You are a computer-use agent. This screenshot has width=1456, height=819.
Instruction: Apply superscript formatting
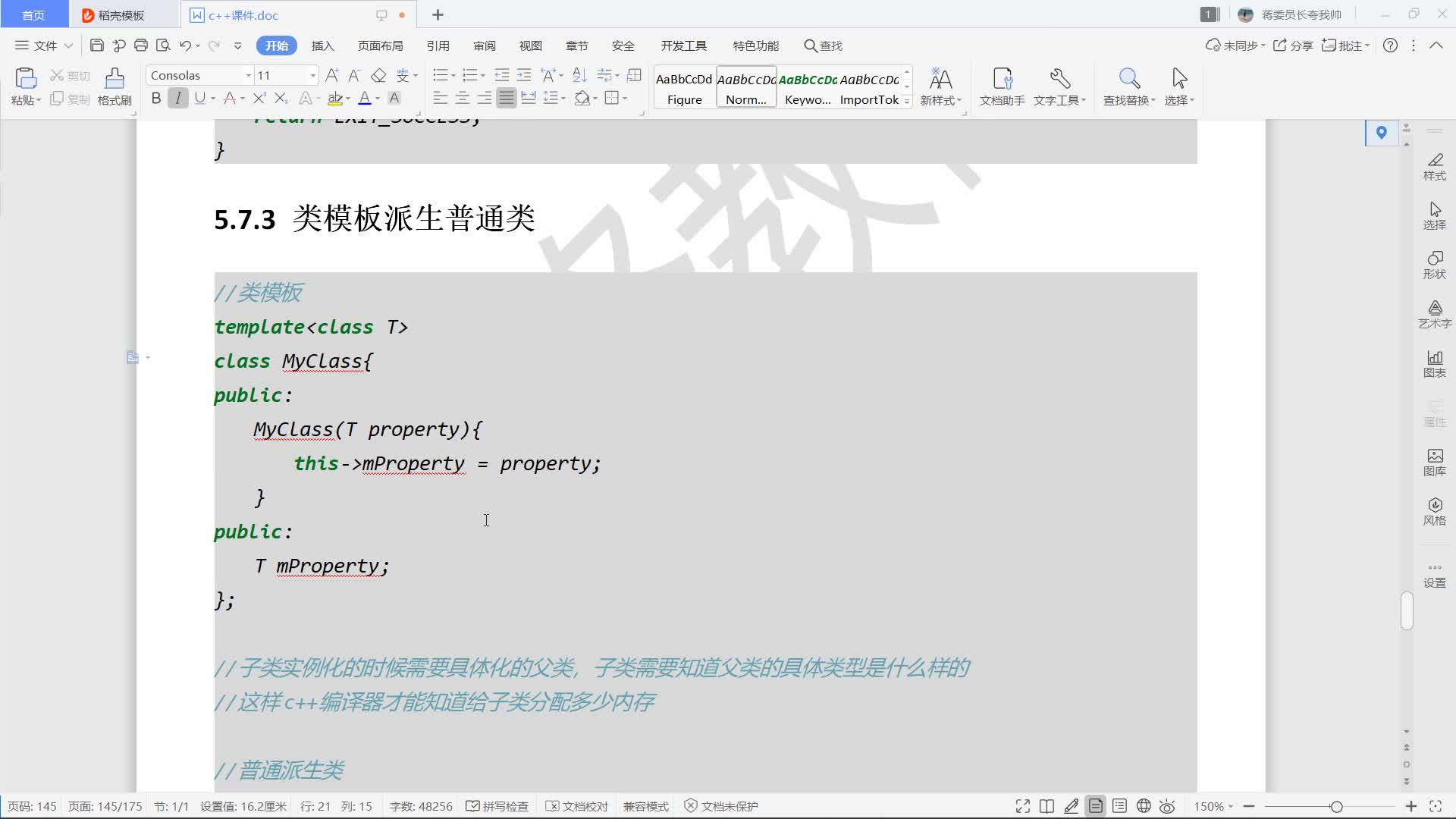(259, 98)
